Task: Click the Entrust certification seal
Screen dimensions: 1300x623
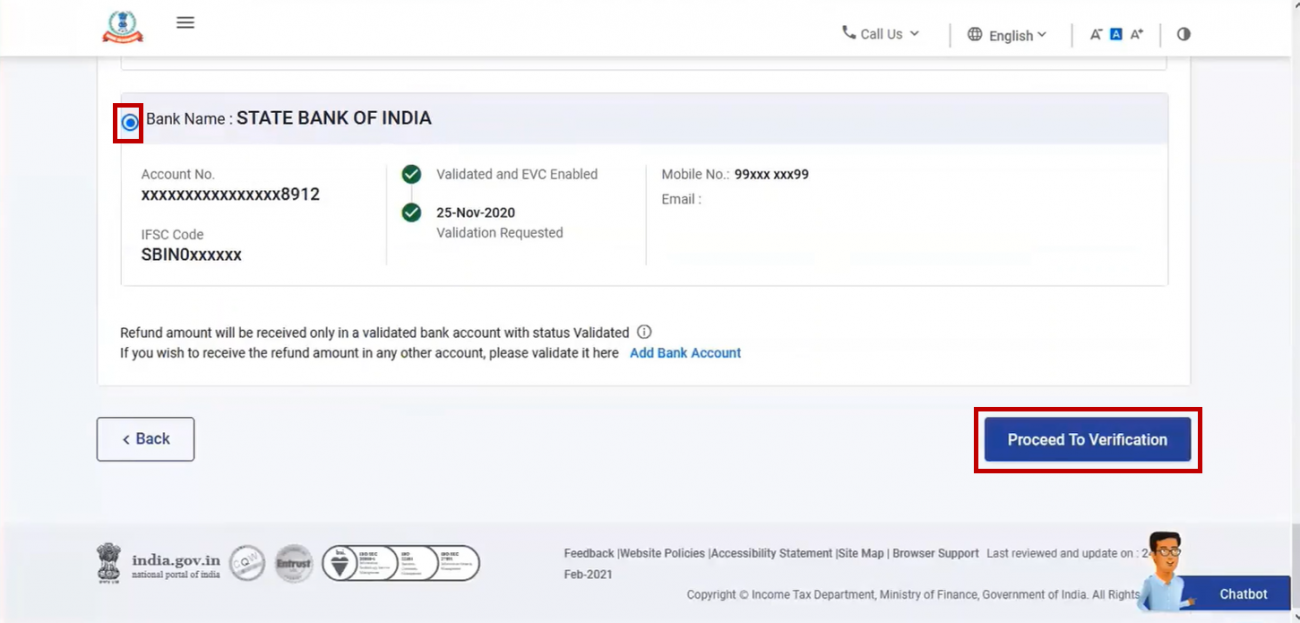Action: click(293, 562)
